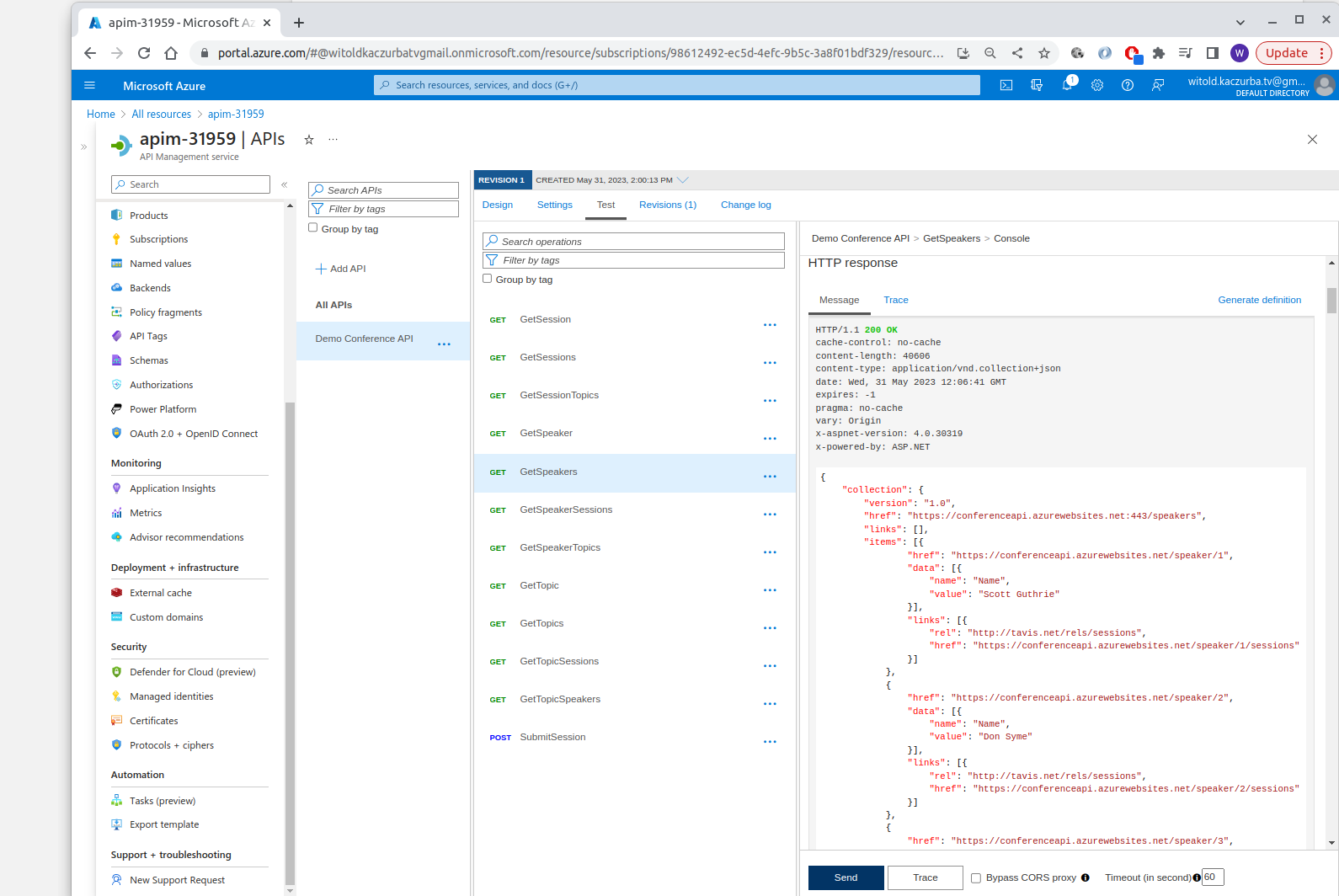Open context menu for Demo Conference API

(x=444, y=344)
